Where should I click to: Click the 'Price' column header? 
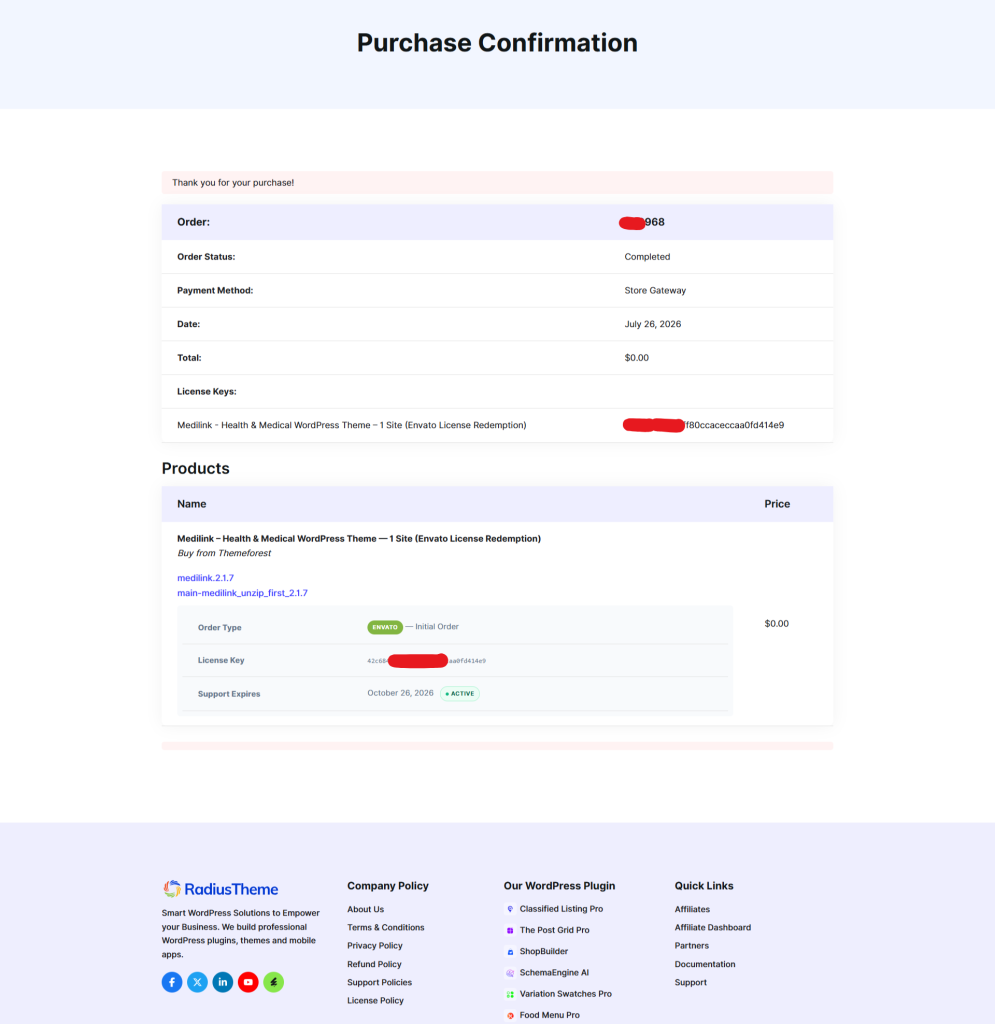(x=777, y=504)
